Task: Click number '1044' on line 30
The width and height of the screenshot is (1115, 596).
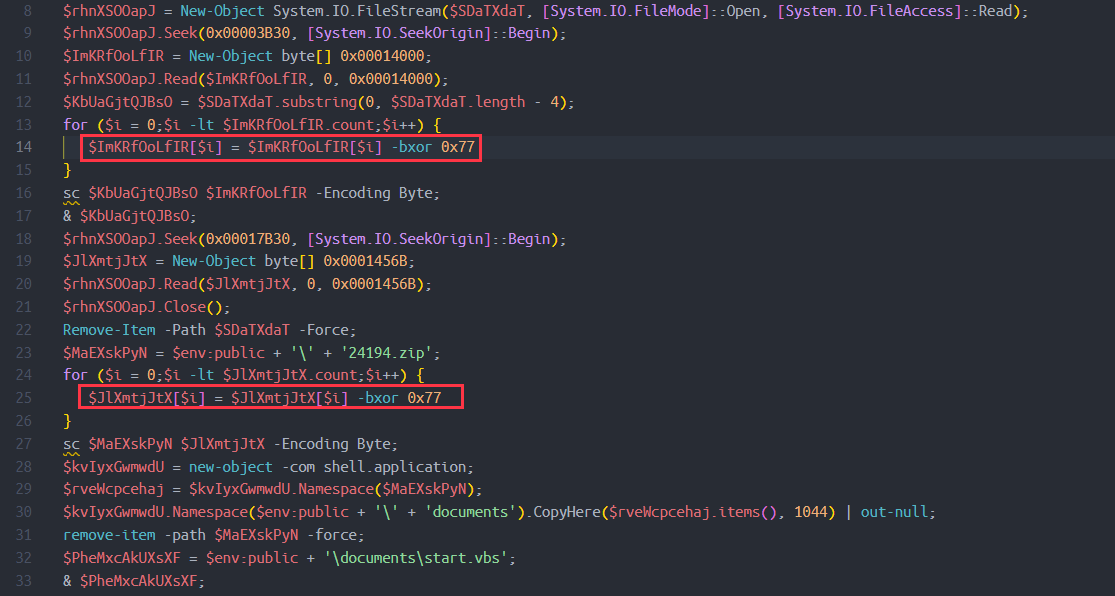Action: tap(811, 512)
